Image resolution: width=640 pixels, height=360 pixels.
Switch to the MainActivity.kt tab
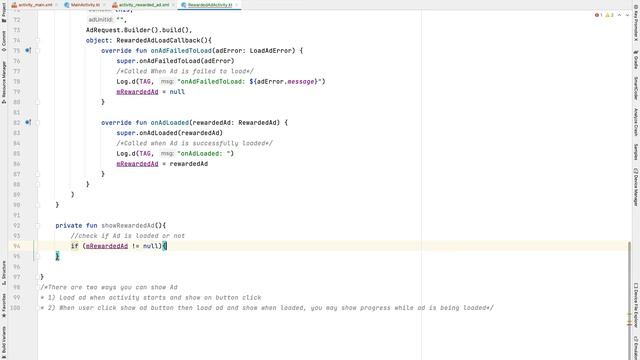coord(85,5)
